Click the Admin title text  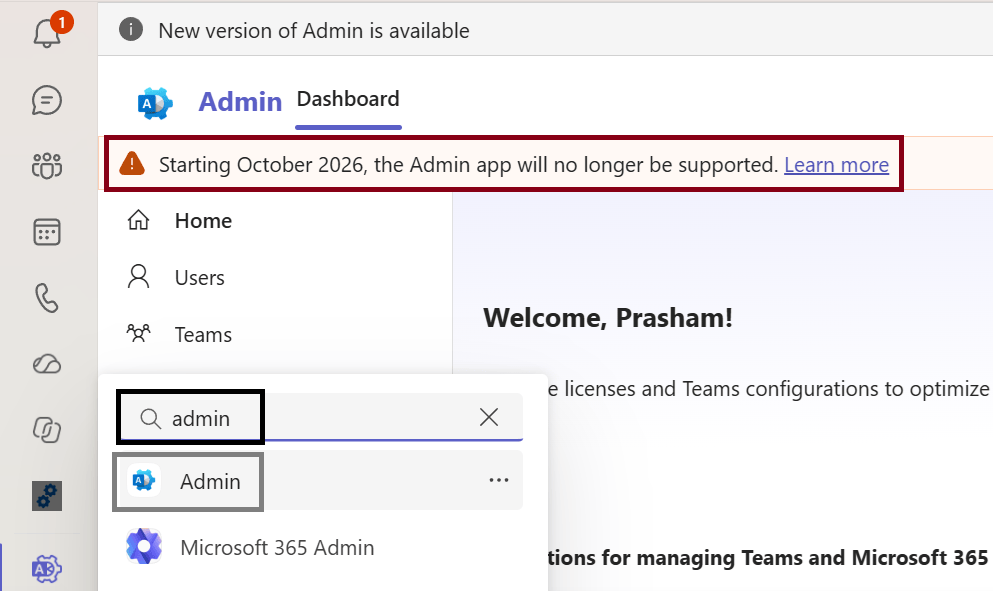[x=241, y=101]
